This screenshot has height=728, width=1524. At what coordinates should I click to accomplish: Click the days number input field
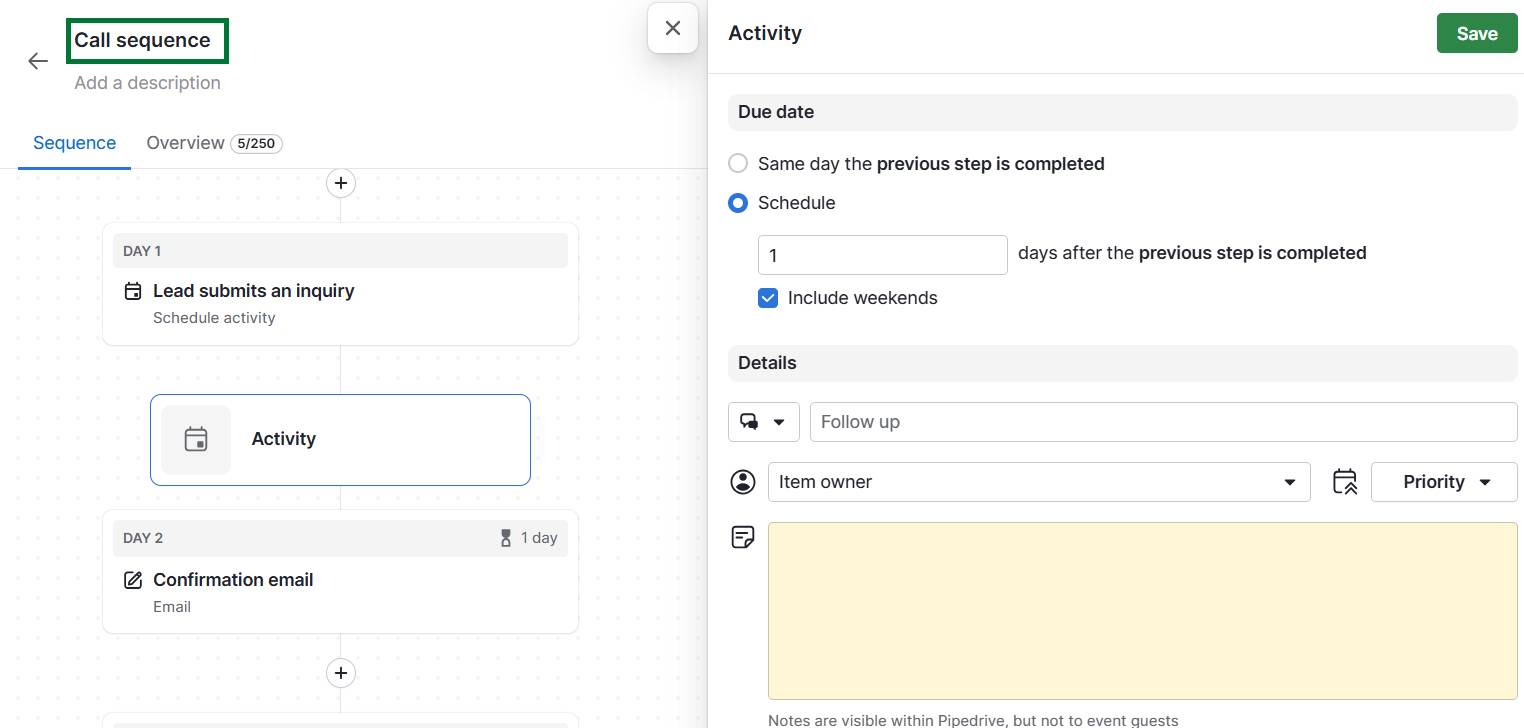tap(883, 255)
